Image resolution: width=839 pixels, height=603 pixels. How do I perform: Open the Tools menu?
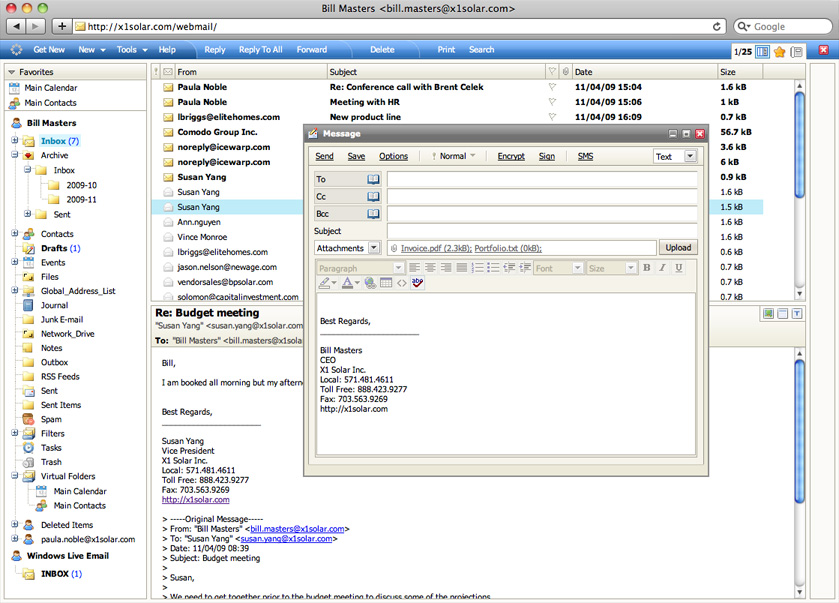click(x=130, y=50)
